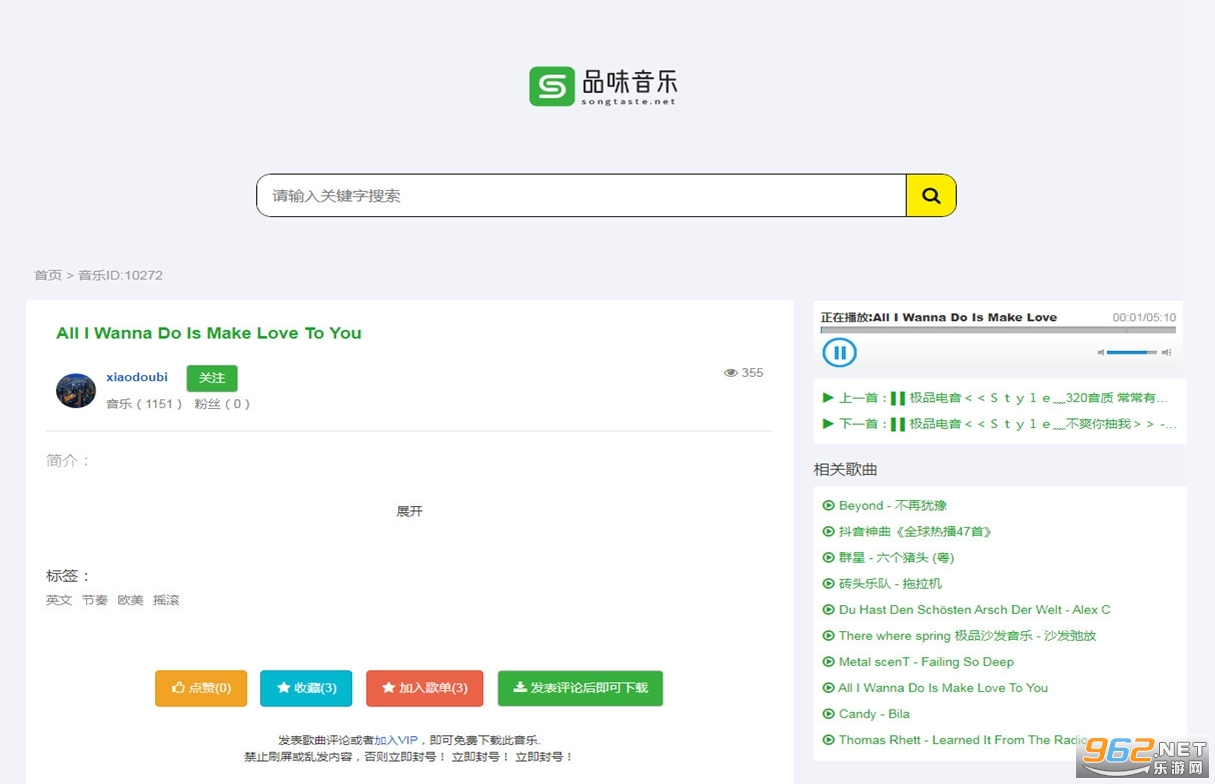Mute audio with the left speaker icon
Image resolution: width=1215 pixels, height=784 pixels.
pyautogui.click(x=1101, y=353)
